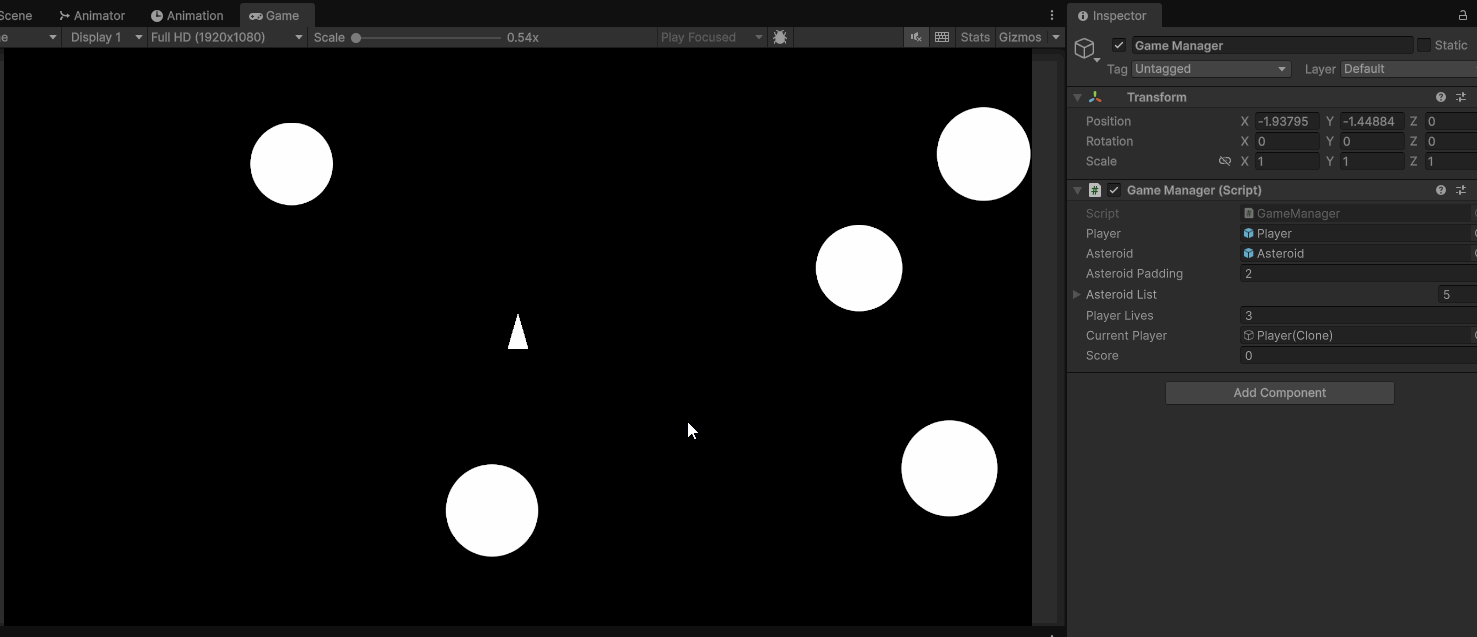Screen dimensions: 1477x637
Task: Open the Display 1 dropdown
Action: [x=106, y=37]
